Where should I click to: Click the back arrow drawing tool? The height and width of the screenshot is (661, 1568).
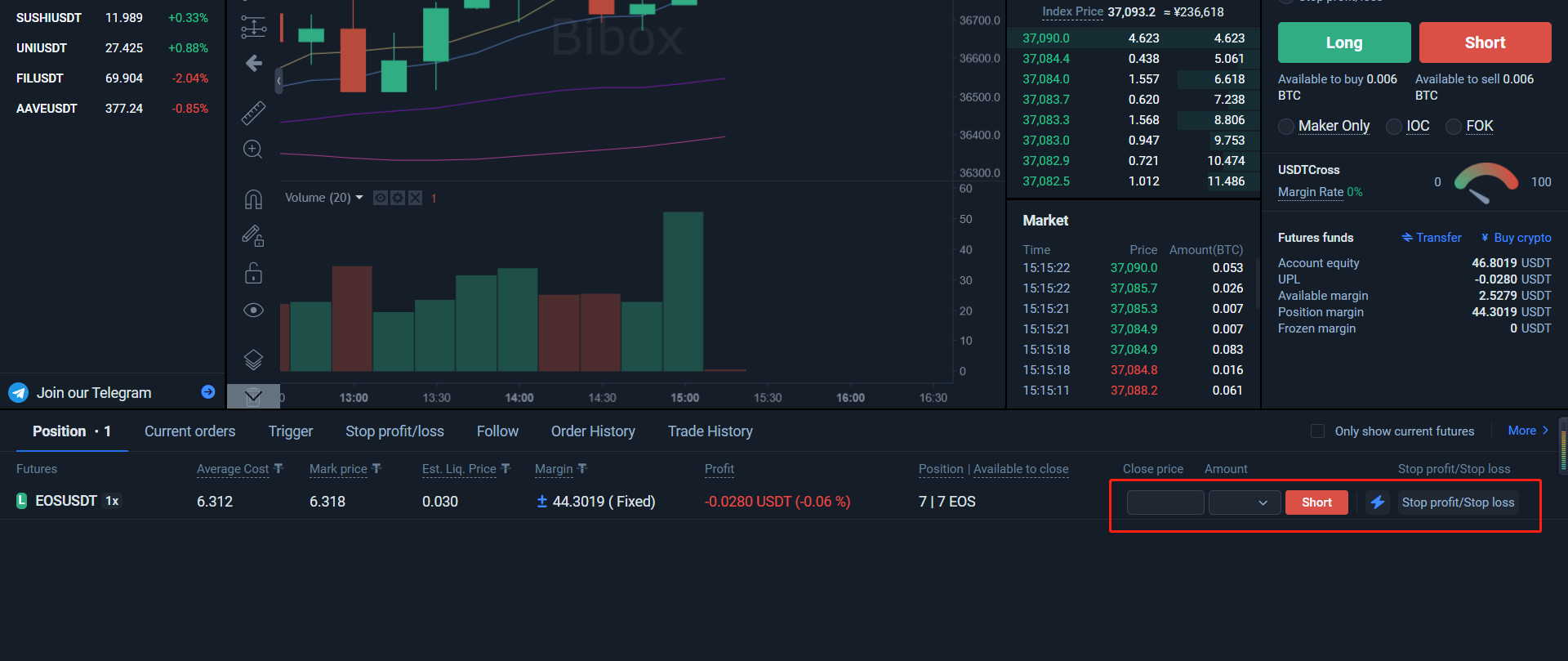tap(254, 64)
